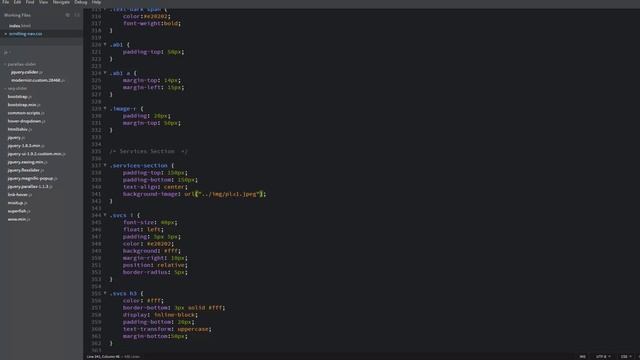Fold the .services-section rule at line 337
Screen dimensions: 640x360
105,165
